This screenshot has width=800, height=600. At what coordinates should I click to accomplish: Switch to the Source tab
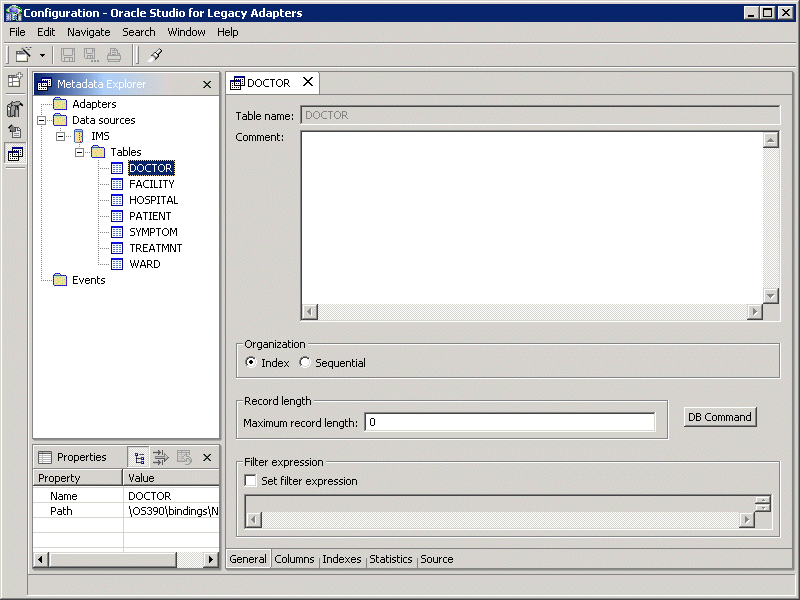pyautogui.click(x=437, y=559)
